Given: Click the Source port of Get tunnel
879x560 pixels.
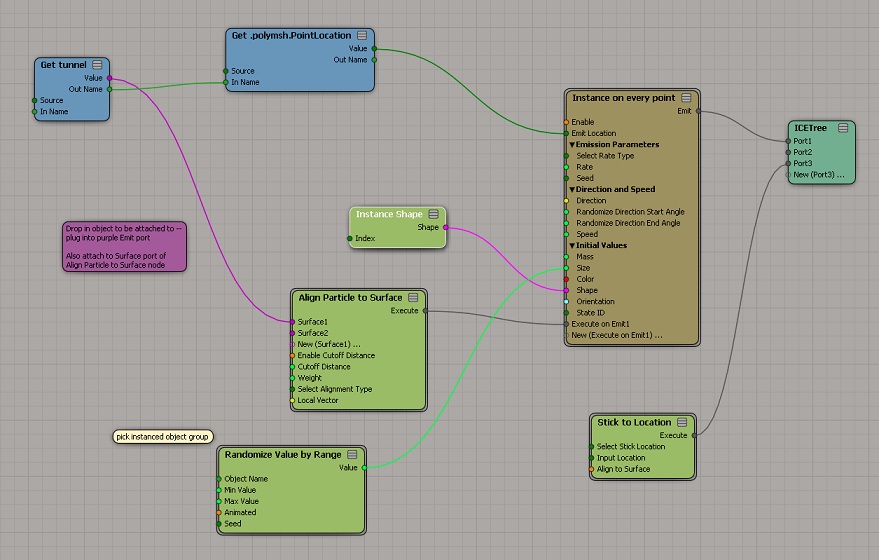Looking at the screenshot, I should pos(35,100).
